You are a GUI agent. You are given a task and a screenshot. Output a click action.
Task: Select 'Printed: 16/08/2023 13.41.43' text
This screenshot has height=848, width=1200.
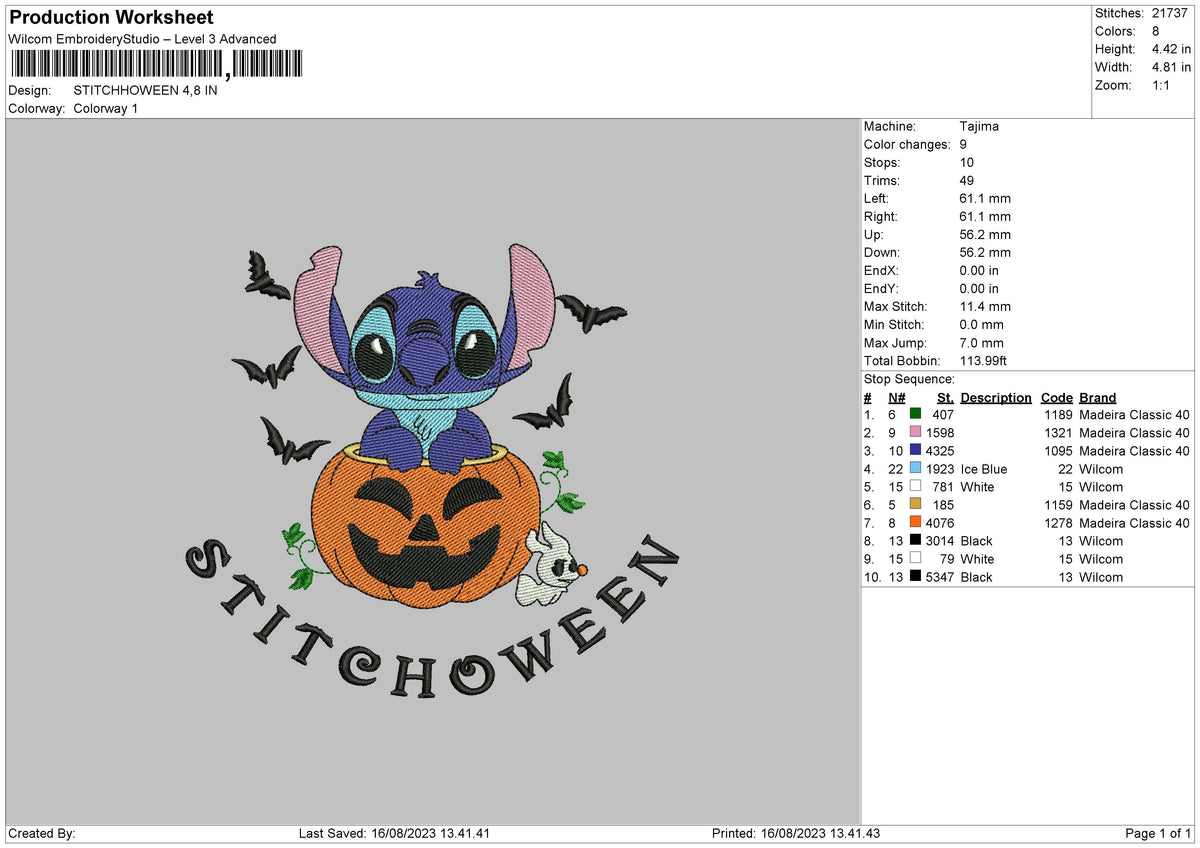pos(796,833)
